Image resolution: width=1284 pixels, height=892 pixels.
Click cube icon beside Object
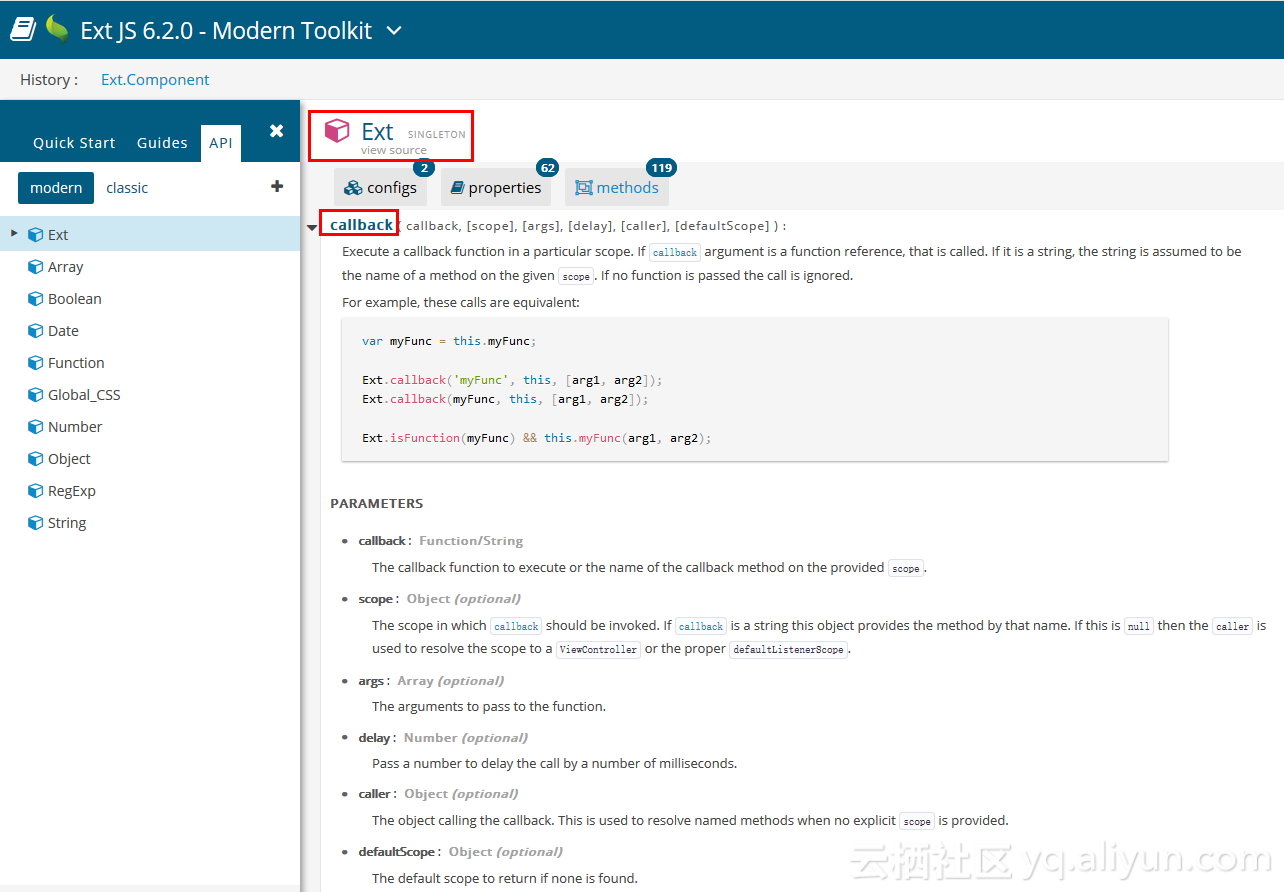[x=36, y=459]
